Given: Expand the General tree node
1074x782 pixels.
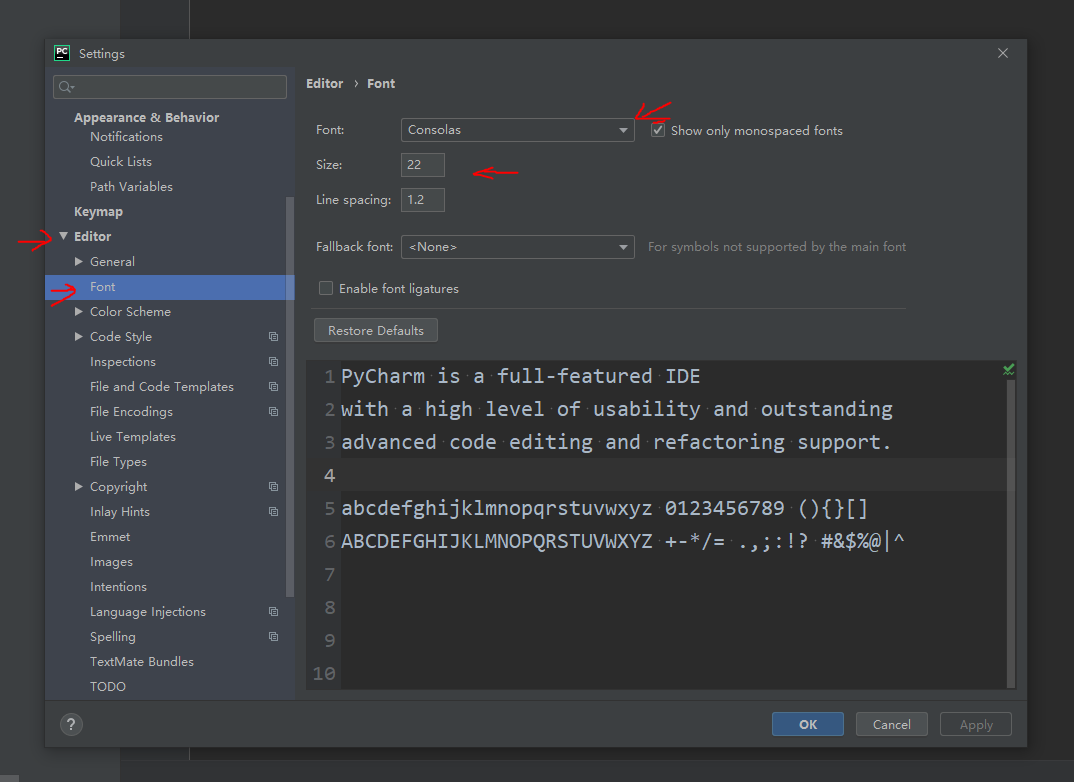Looking at the screenshot, I should [79, 262].
